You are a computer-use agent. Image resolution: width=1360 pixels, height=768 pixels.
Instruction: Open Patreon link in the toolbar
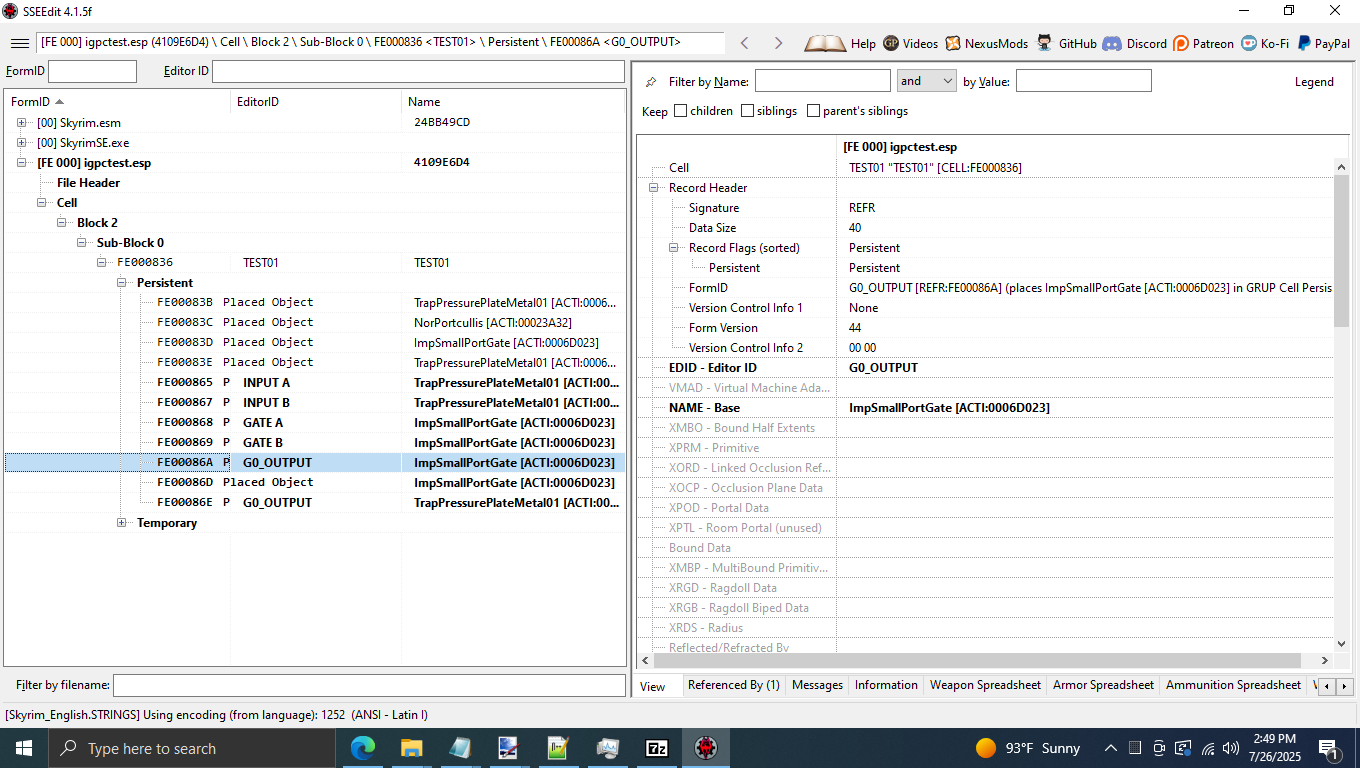[1203, 43]
